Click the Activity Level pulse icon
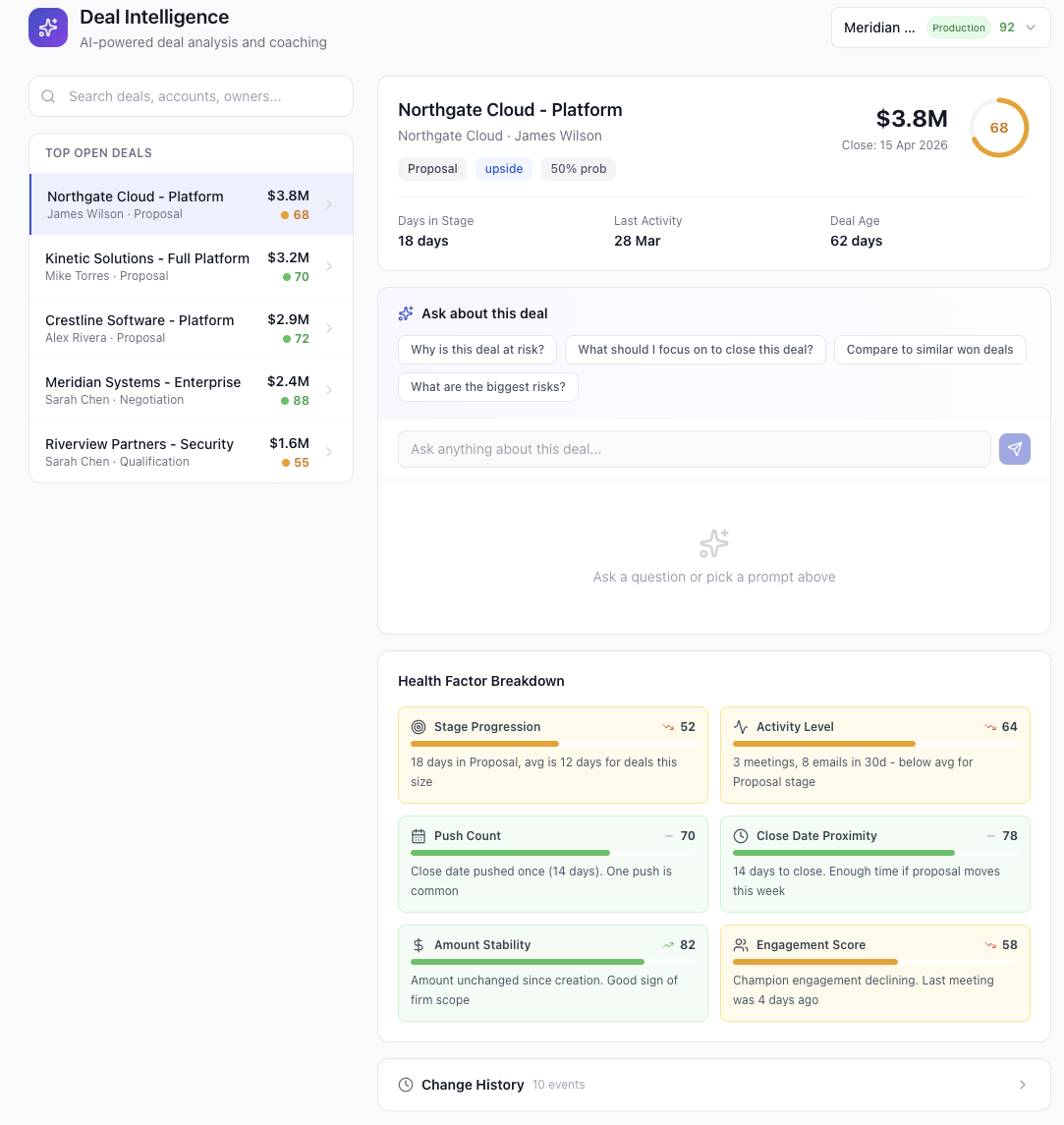This screenshot has width=1064, height=1125. pyautogui.click(x=741, y=727)
